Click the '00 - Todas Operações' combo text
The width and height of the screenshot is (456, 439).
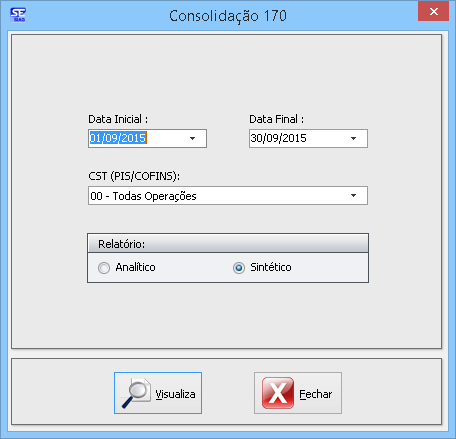pos(143,196)
